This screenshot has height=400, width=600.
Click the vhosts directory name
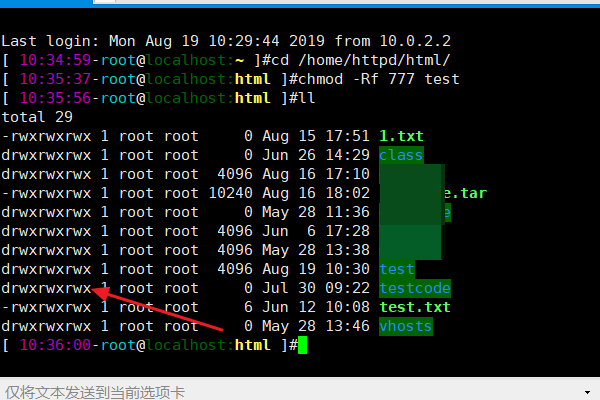(405, 326)
